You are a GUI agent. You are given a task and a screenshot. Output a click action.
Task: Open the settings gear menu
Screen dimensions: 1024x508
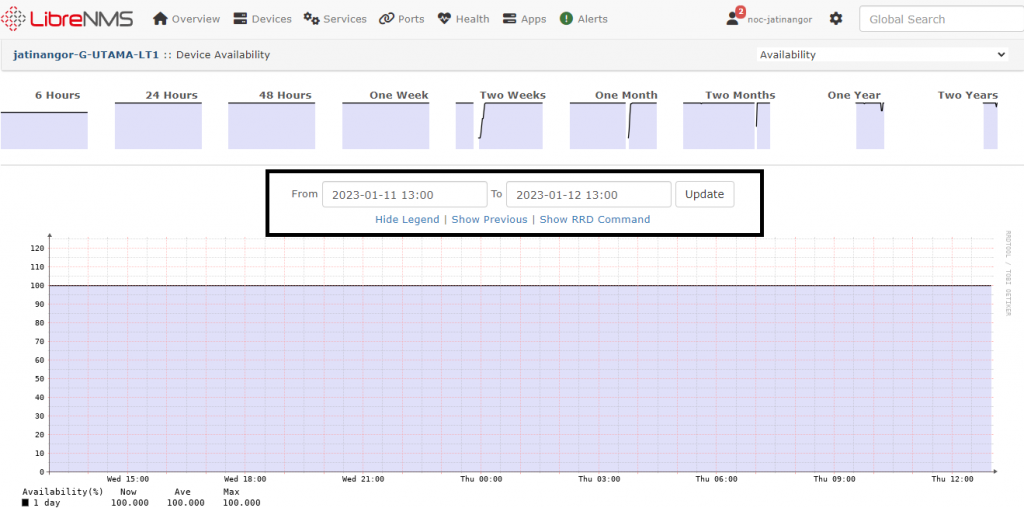tap(836, 19)
